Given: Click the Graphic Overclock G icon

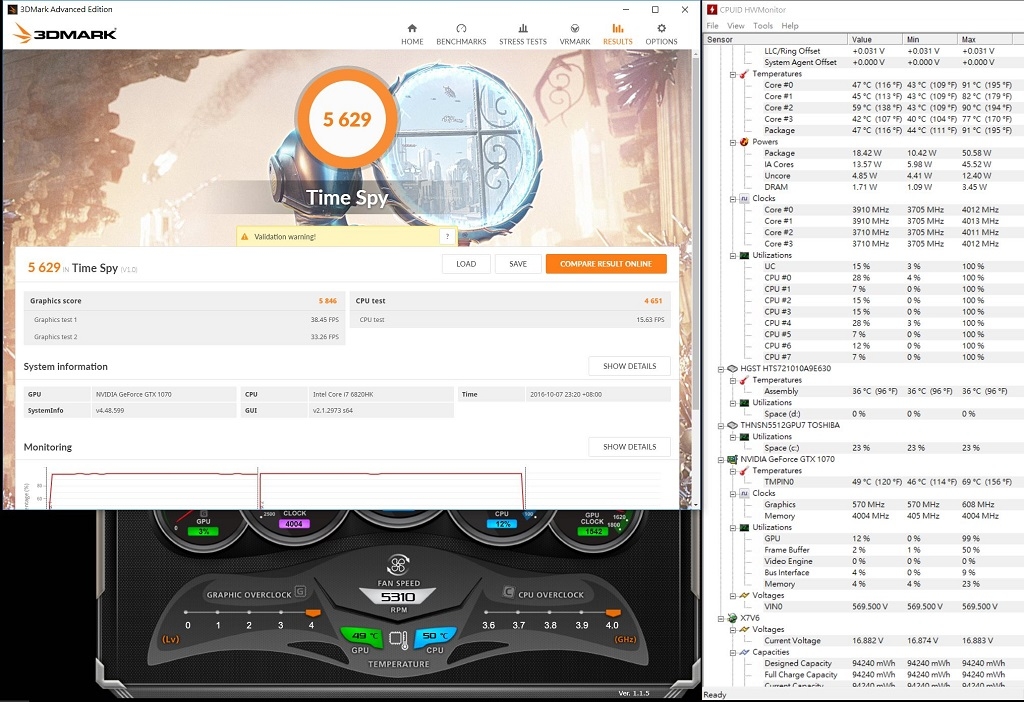Looking at the screenshot, I should tap(300, 592).
